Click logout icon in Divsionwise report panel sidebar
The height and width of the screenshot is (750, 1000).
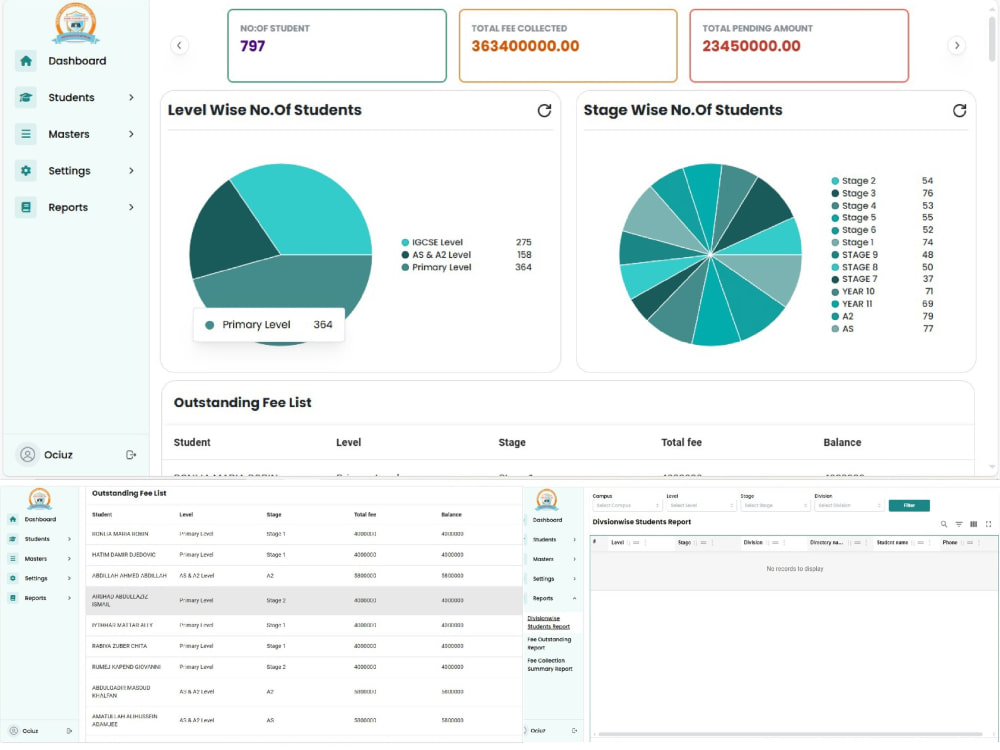575,731
